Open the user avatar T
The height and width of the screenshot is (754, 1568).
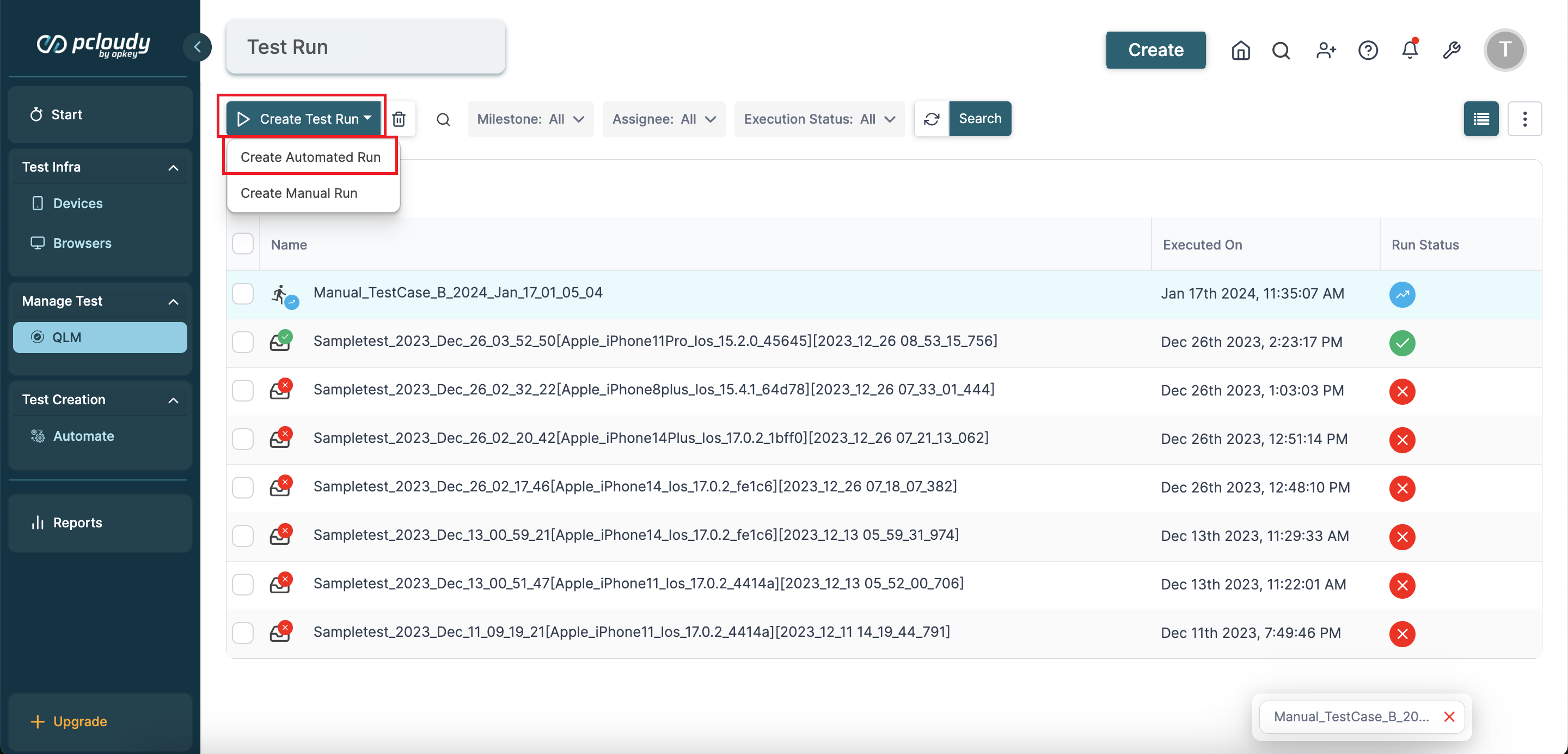click(x=1505, y=50)
